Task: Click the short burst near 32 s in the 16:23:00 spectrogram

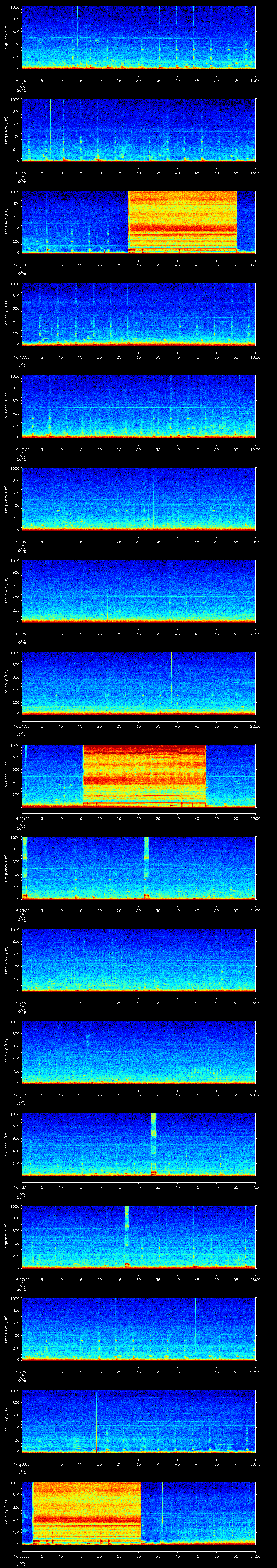Action: point(147,868)
